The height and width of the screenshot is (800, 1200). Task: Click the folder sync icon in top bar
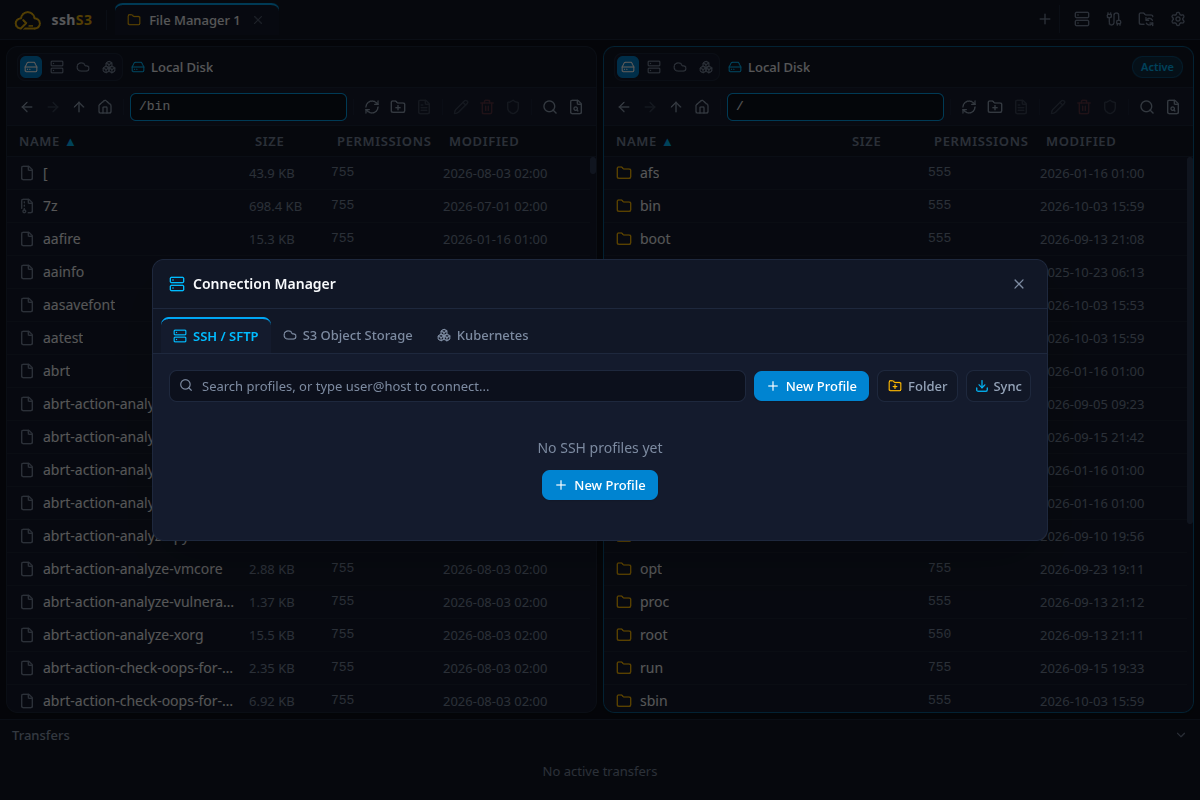(x=1146, y=19)
